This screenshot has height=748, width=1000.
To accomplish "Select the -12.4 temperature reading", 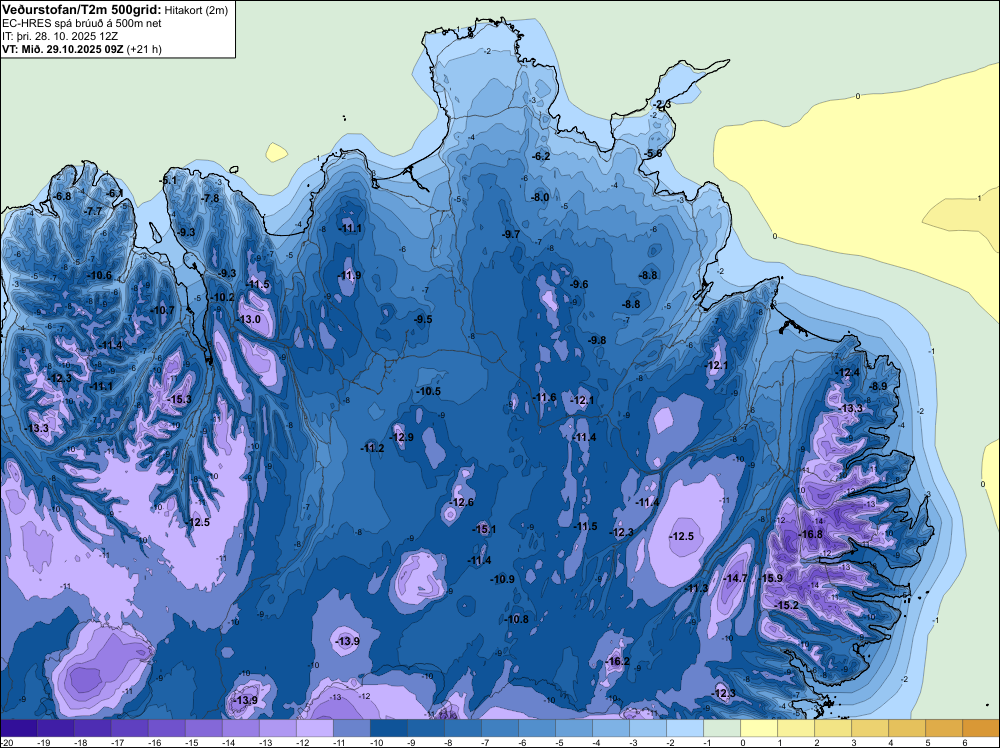I will [x=848, y=372].
